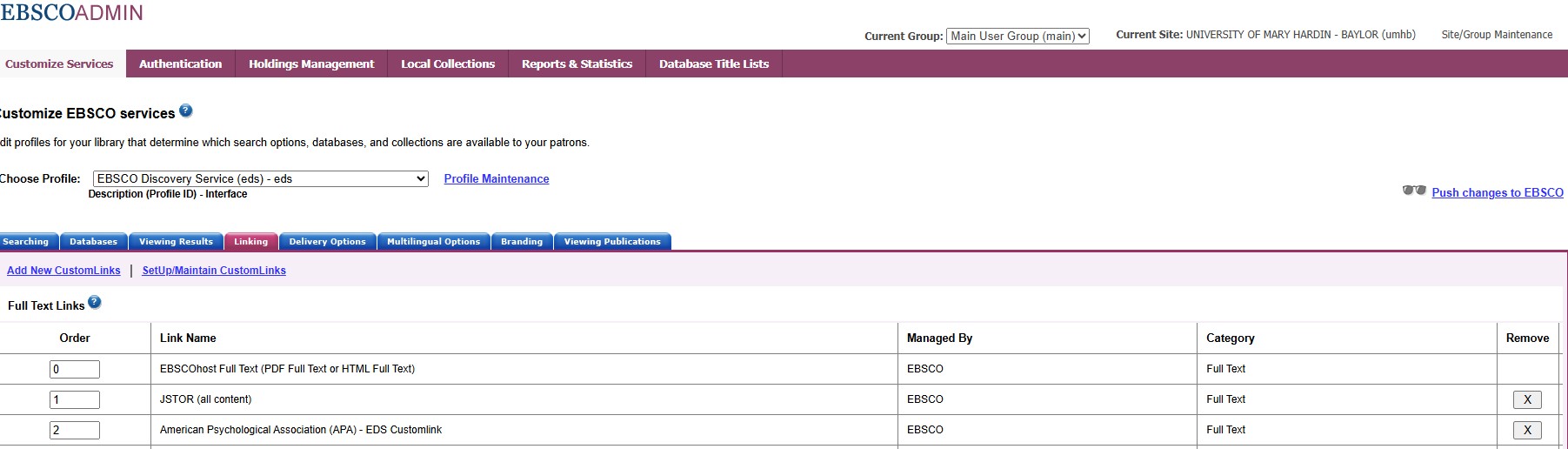This screenshot has height=449, width=1568.
Task: Click 'American Psychological Association (APA) - EDS Customlink'
Action: click(x=301, y=430)
